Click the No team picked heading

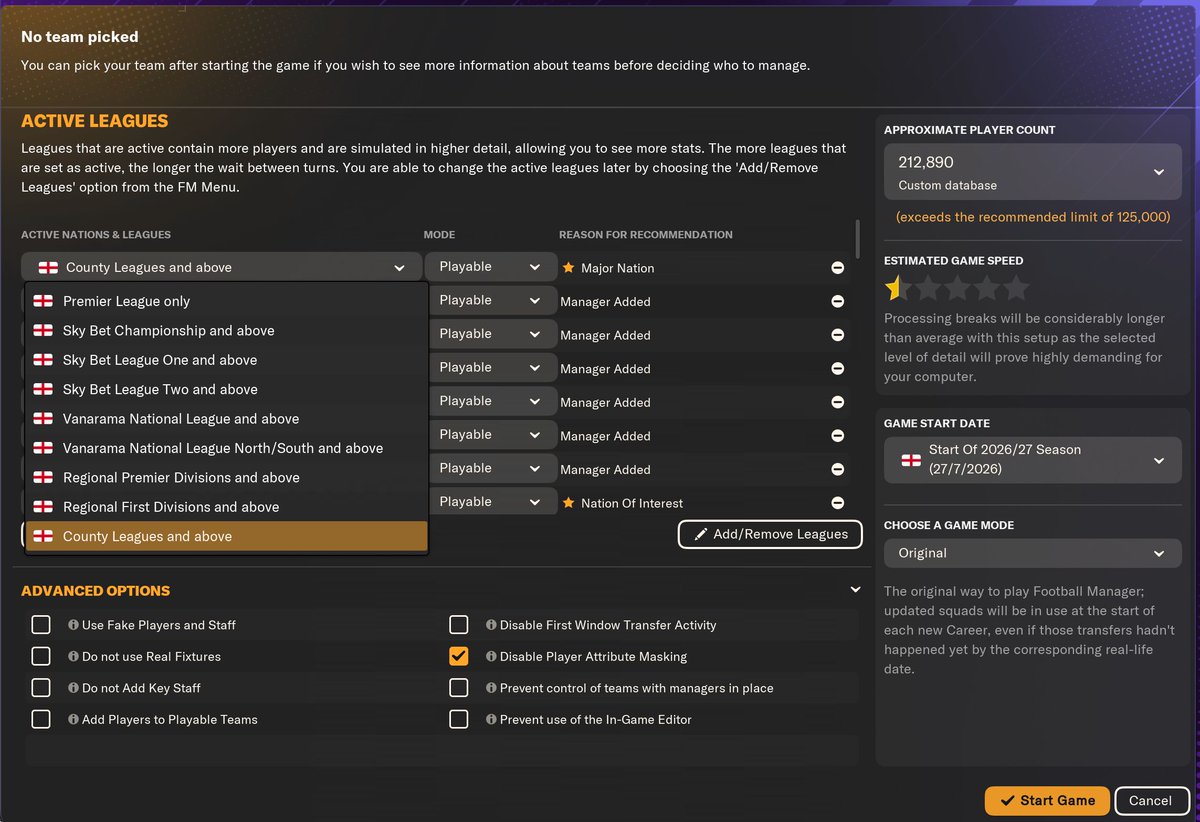80,37
